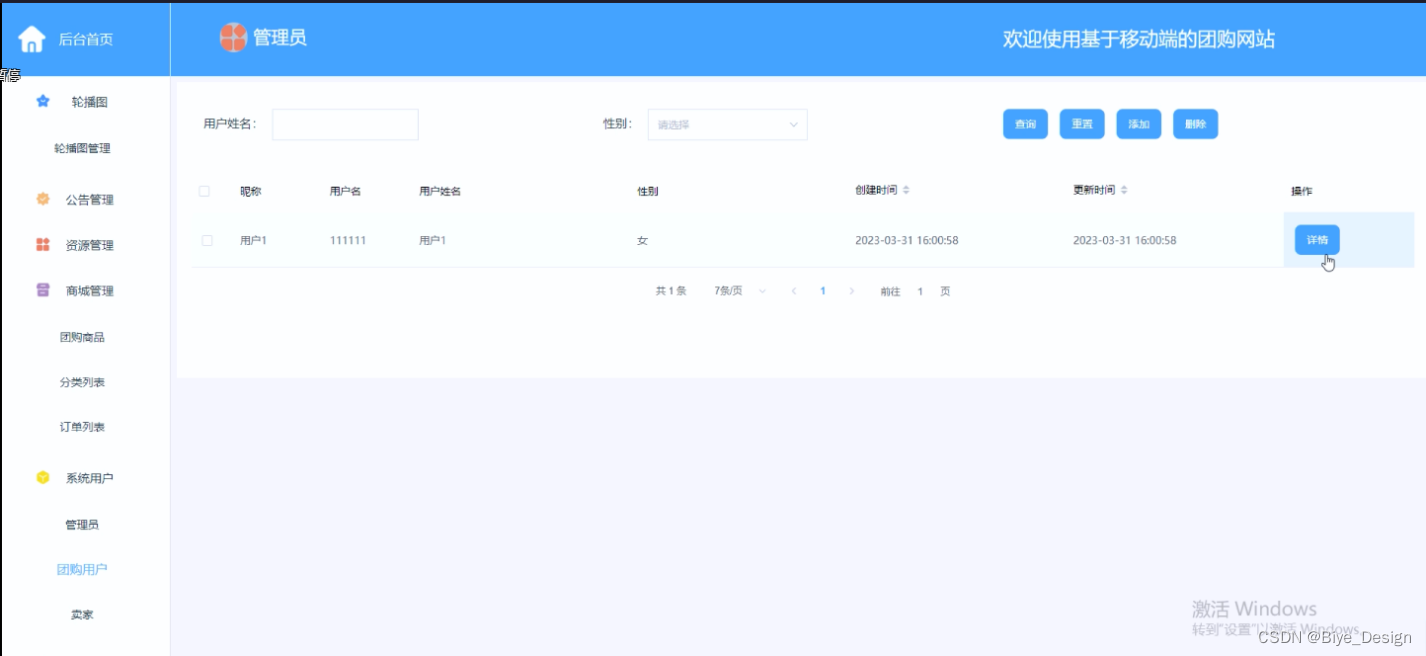Screen dimensions: 1426x656
Task: Click 性别 cell 女
Action: 643,240
